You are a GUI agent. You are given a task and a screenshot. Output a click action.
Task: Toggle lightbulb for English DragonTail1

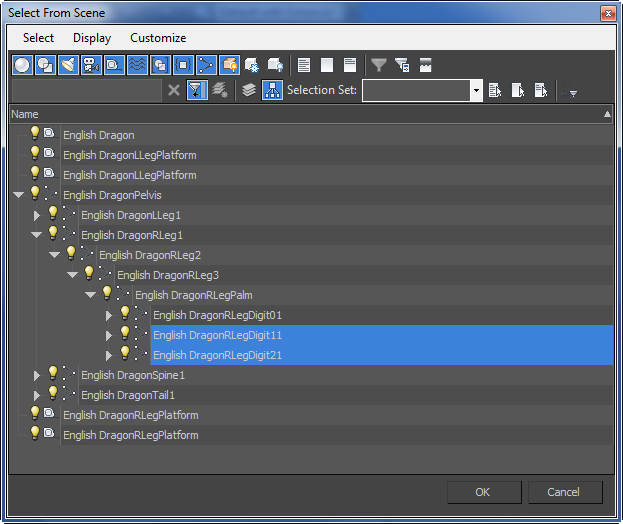[53, 393]
